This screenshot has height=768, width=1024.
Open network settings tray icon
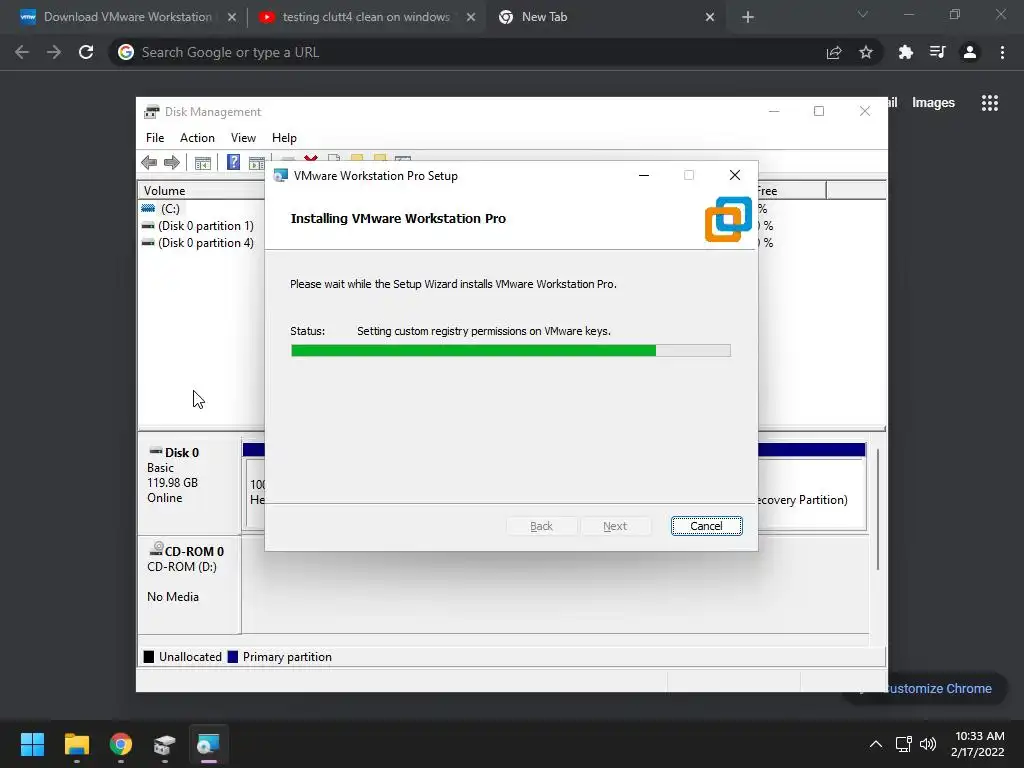click(x=903, y=744)
